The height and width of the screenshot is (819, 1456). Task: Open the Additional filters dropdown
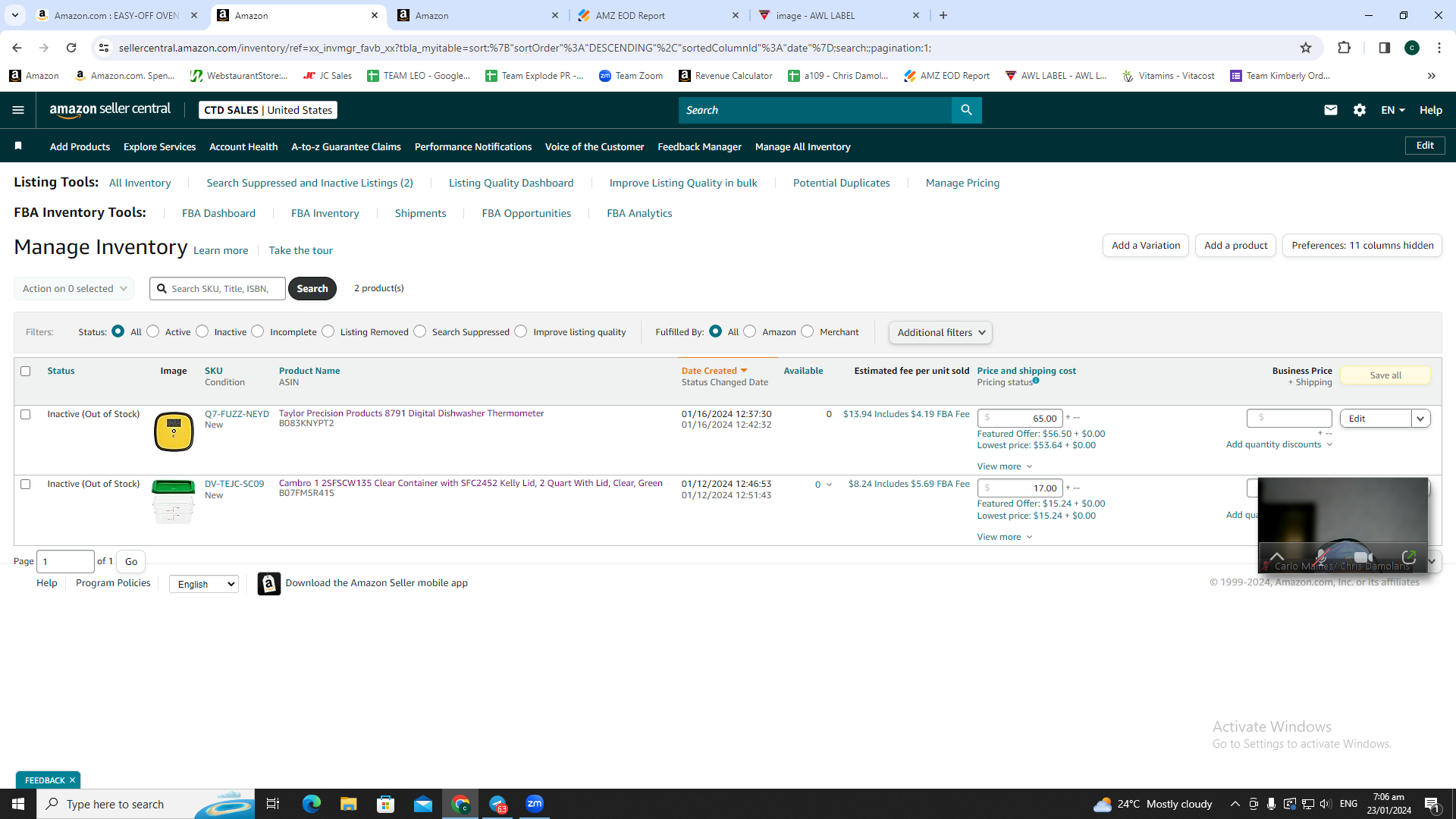click(x=940, y=332)
